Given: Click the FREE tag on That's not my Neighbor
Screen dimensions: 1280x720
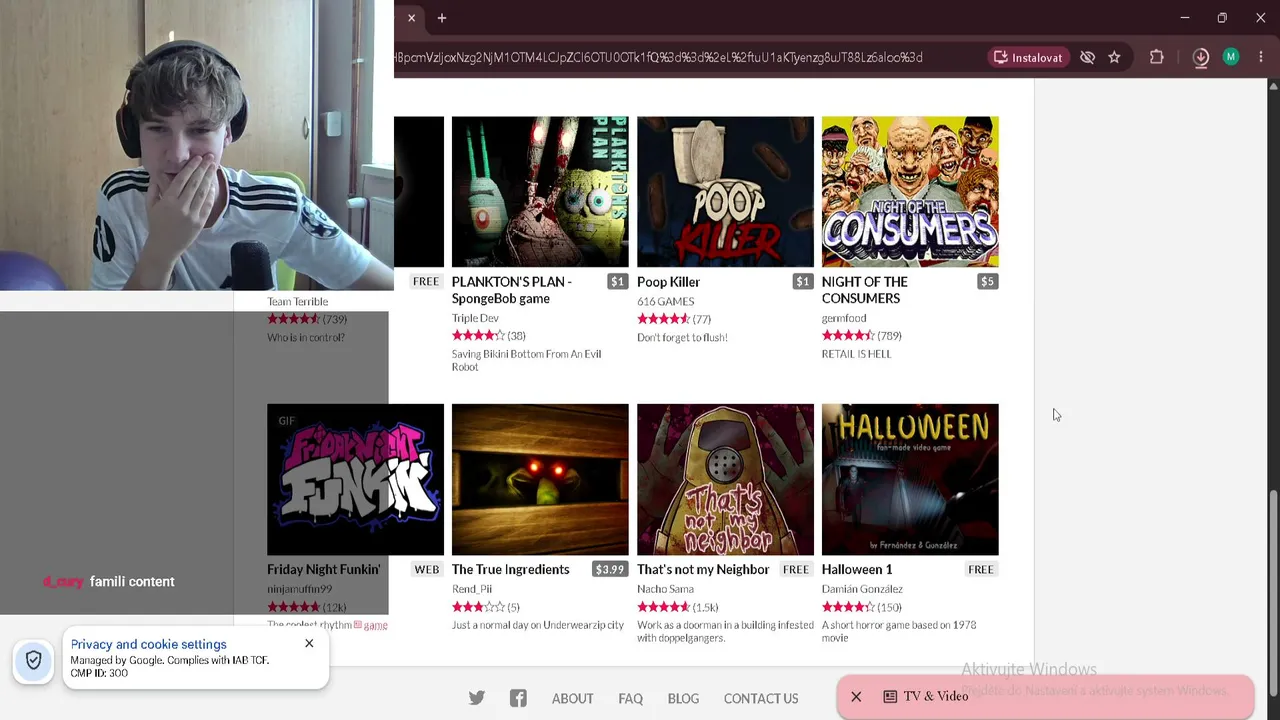Looking at the screenshot, I should click(796, 569).
